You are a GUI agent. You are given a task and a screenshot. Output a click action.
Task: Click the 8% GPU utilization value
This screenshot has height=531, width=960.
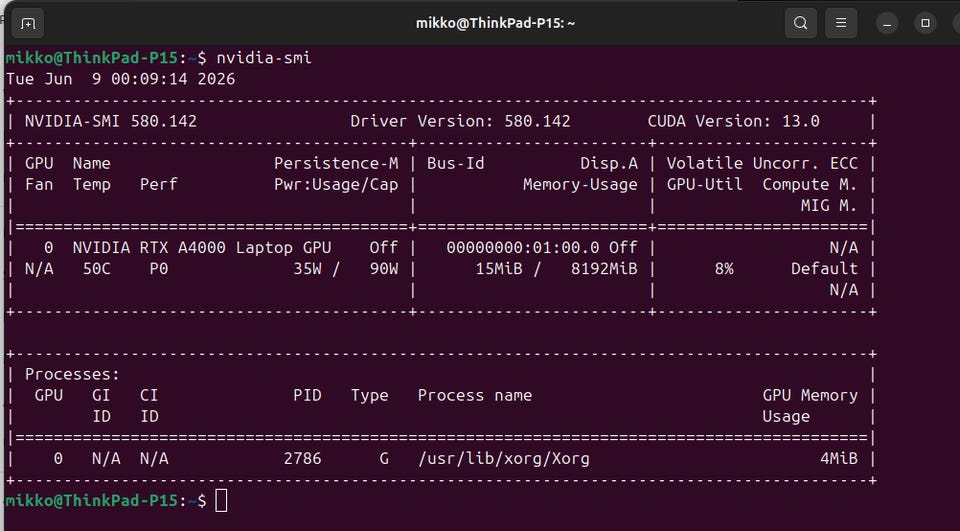pos(724,269)
